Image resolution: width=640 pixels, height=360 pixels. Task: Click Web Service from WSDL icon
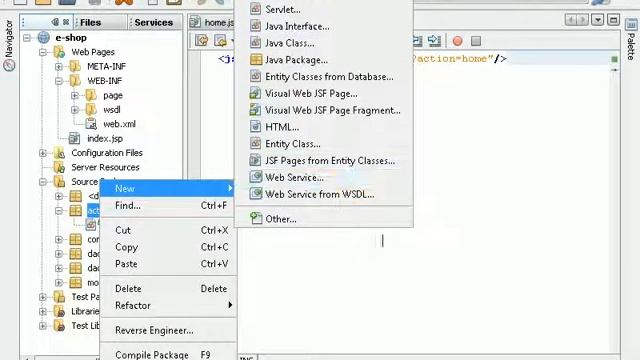pos(256,193)
